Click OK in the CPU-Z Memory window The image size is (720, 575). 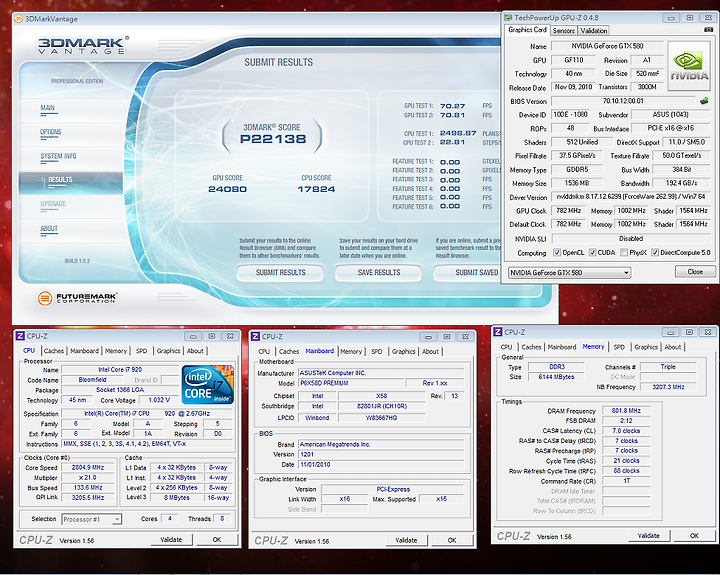(694, 536)
